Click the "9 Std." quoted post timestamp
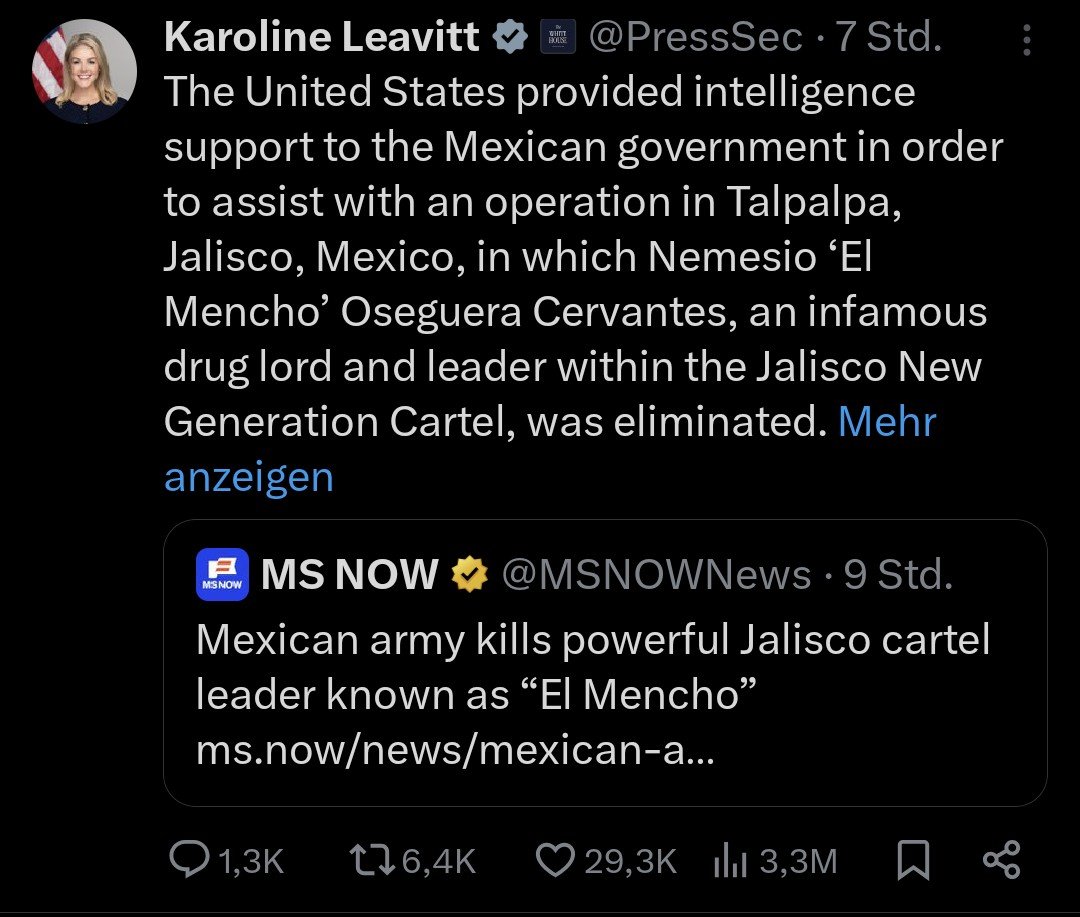Image resolution: width=1080 pixels, height=917 pixels. click(898, 575)
